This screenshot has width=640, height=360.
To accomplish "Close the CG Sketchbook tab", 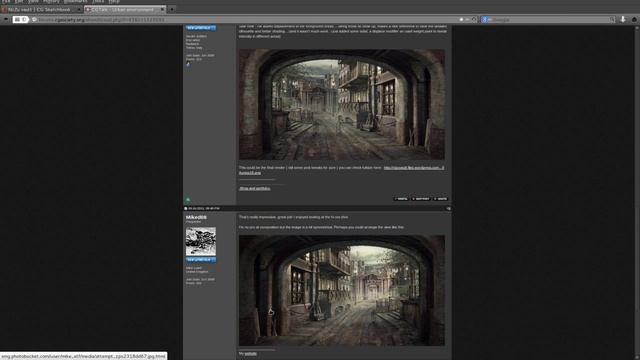I will point(79,9).
